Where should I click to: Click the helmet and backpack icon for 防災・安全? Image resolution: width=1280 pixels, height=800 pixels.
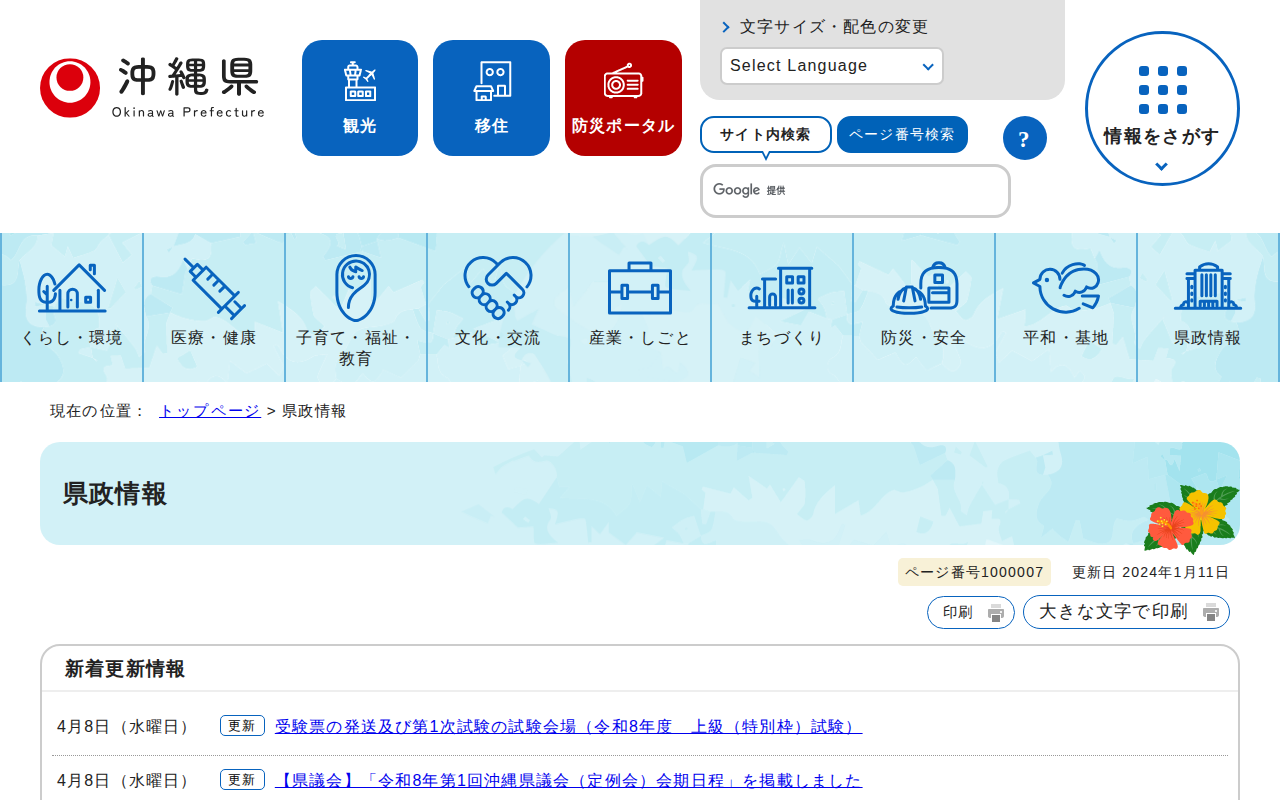[x=924, y=288]
